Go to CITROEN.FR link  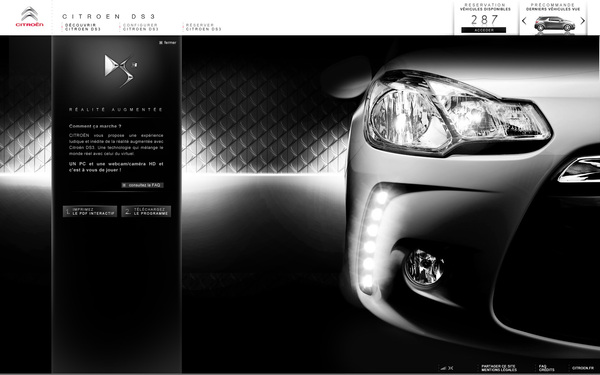coord(583,368)
